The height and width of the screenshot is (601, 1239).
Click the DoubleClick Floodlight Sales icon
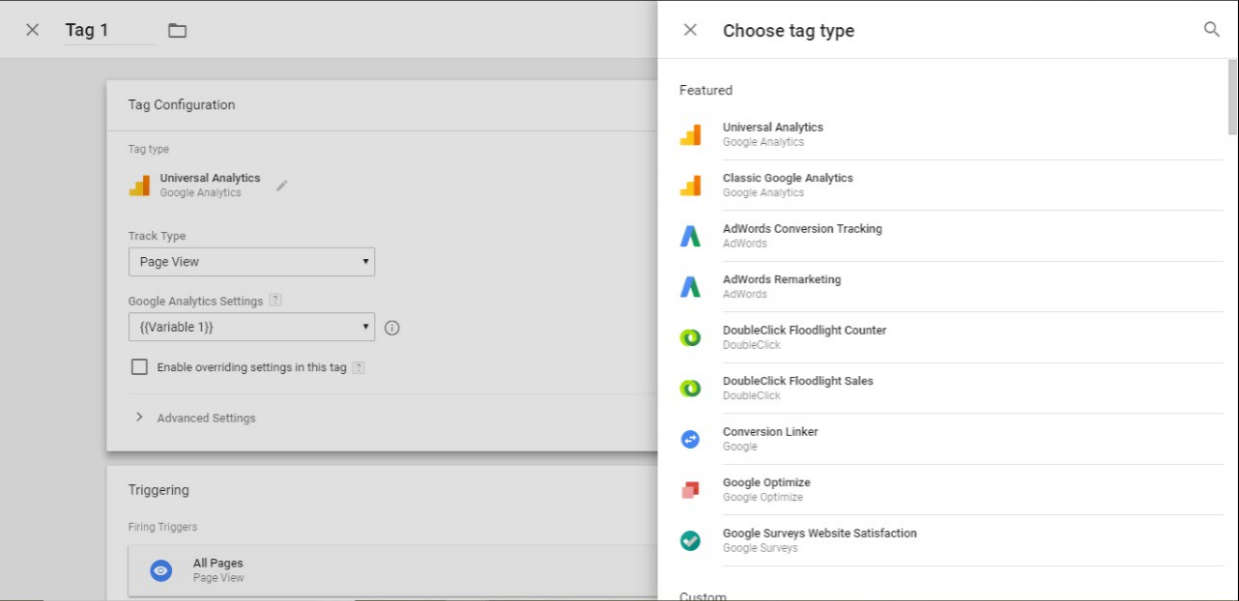[690, 388]
